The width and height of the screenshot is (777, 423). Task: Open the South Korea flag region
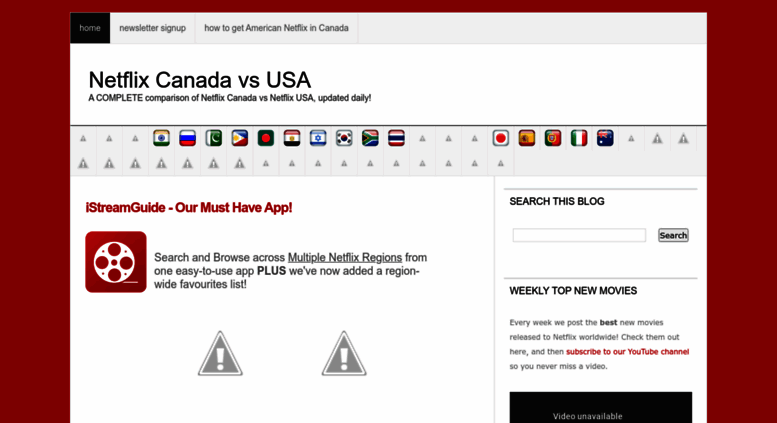344,139
